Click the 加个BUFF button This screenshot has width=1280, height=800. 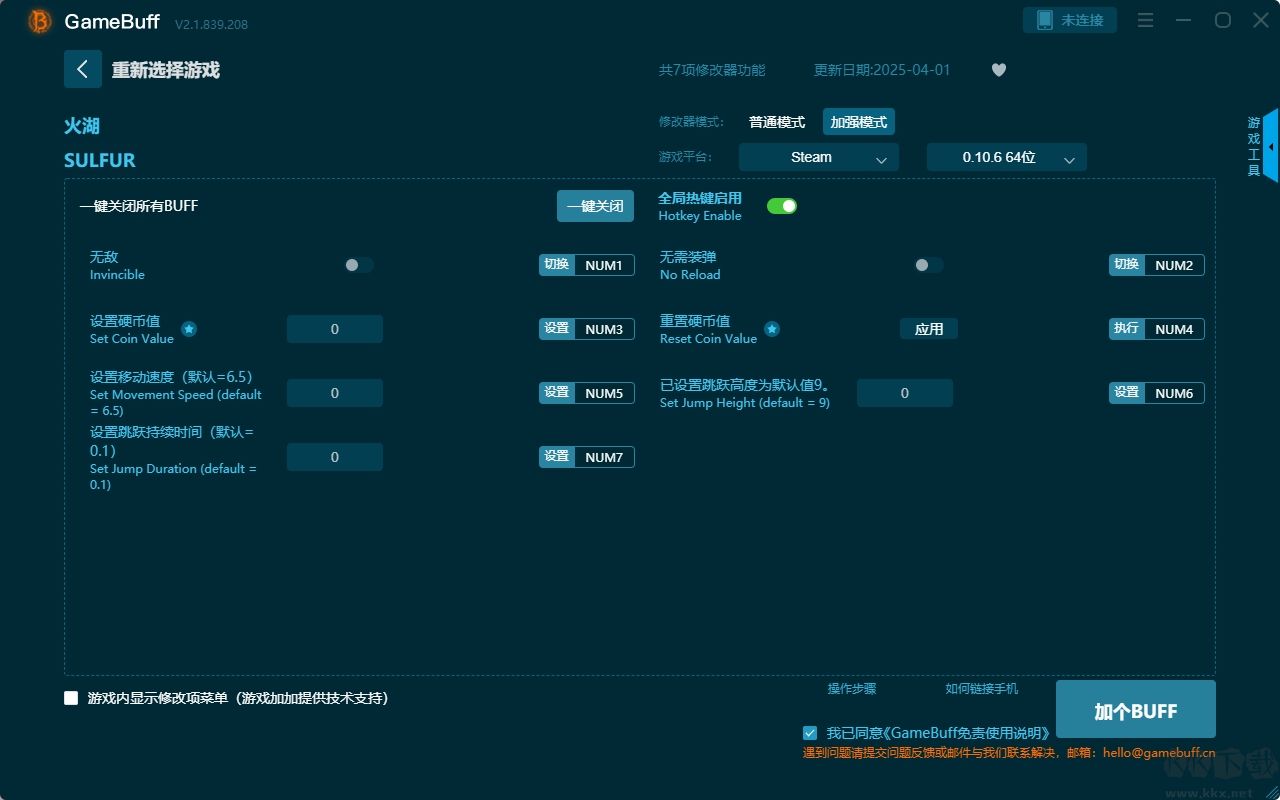pyautogui.click(x=1135, y=710)
